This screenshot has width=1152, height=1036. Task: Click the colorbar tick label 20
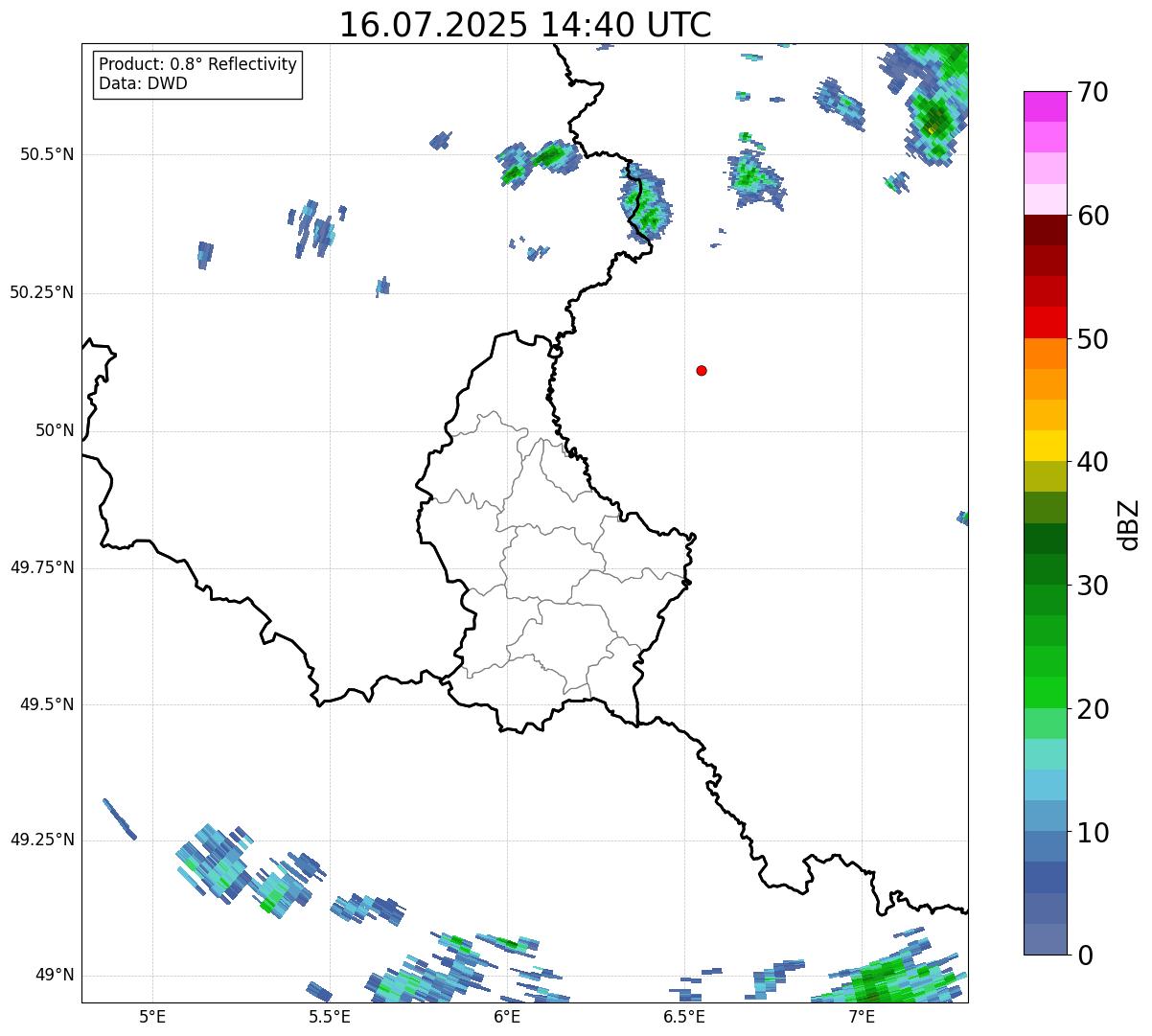point(1093,709)
